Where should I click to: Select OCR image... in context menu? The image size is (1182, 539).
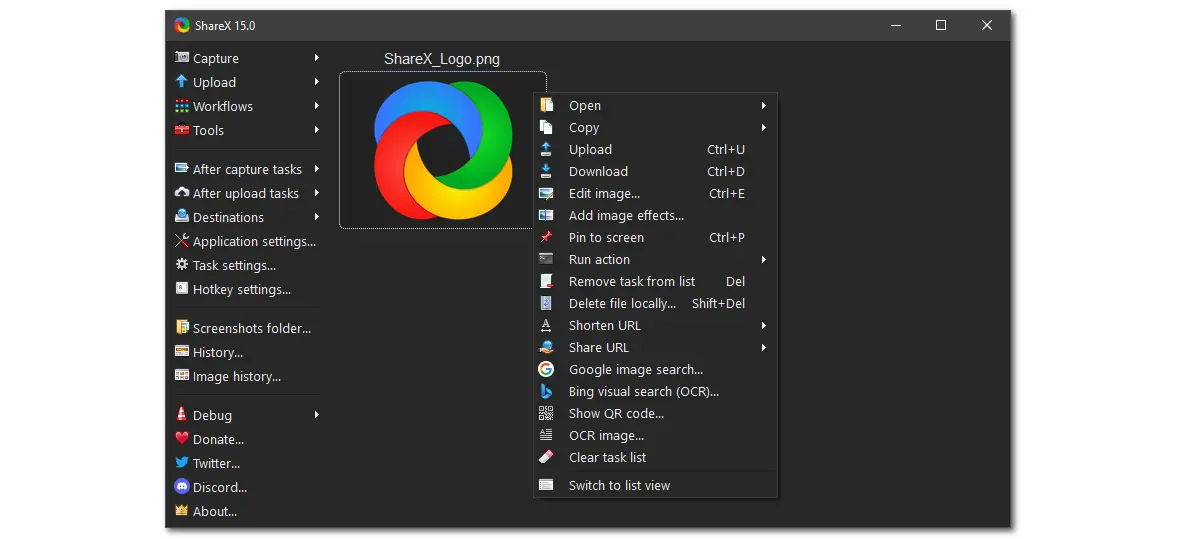606,436
